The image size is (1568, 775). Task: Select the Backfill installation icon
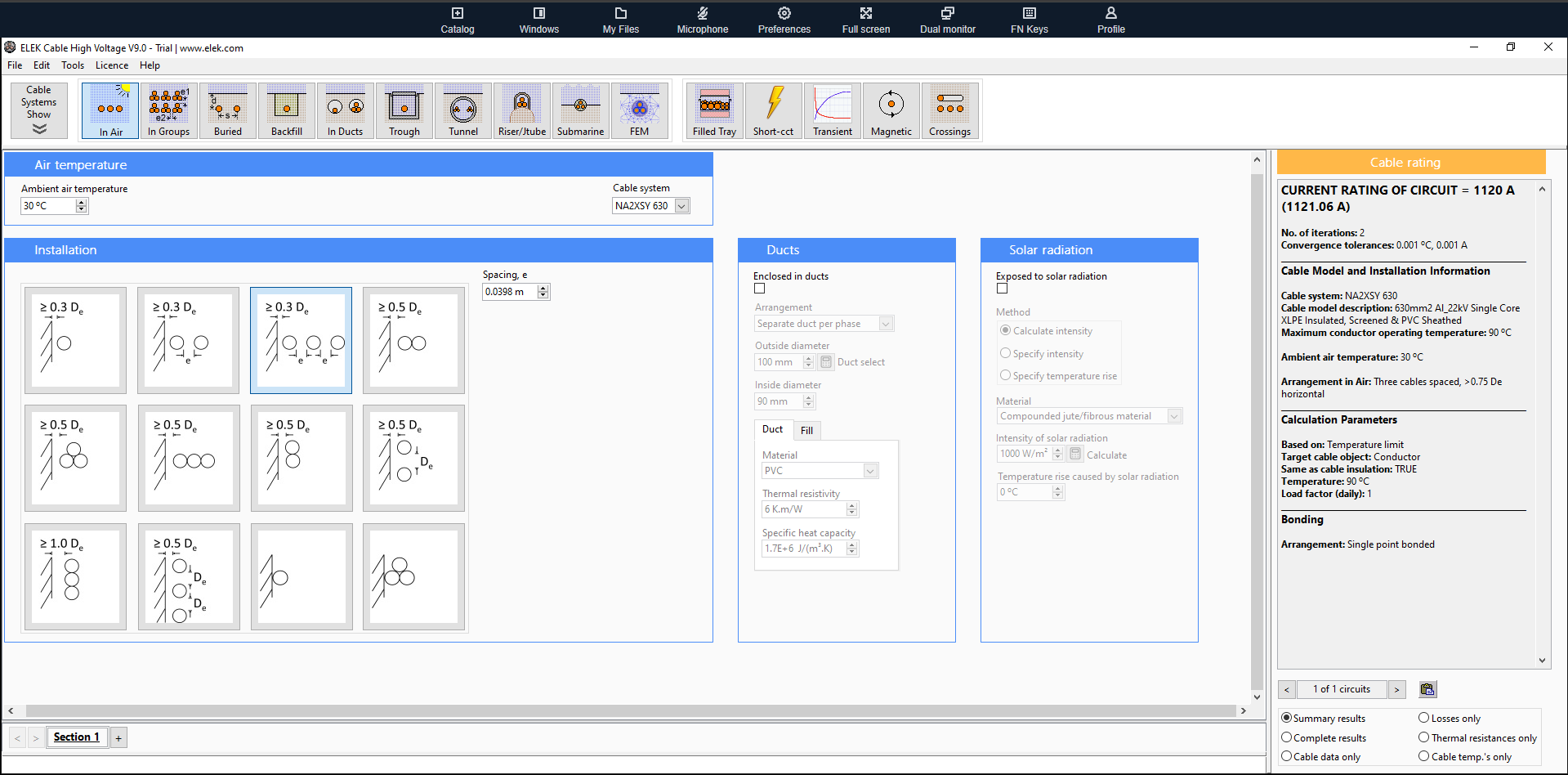click(x=287, y=110)
